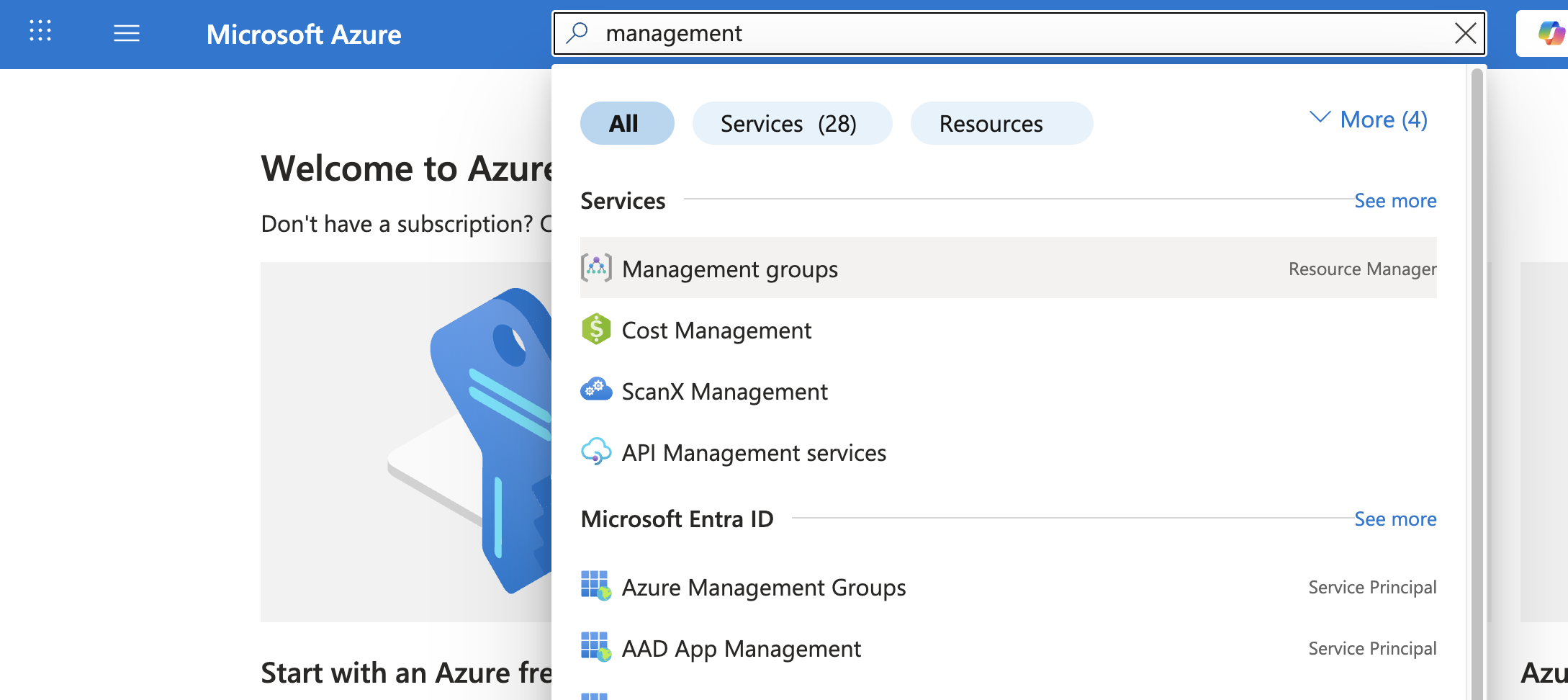
Task: Open the app launcher grid icon
Action: [40, 32]
